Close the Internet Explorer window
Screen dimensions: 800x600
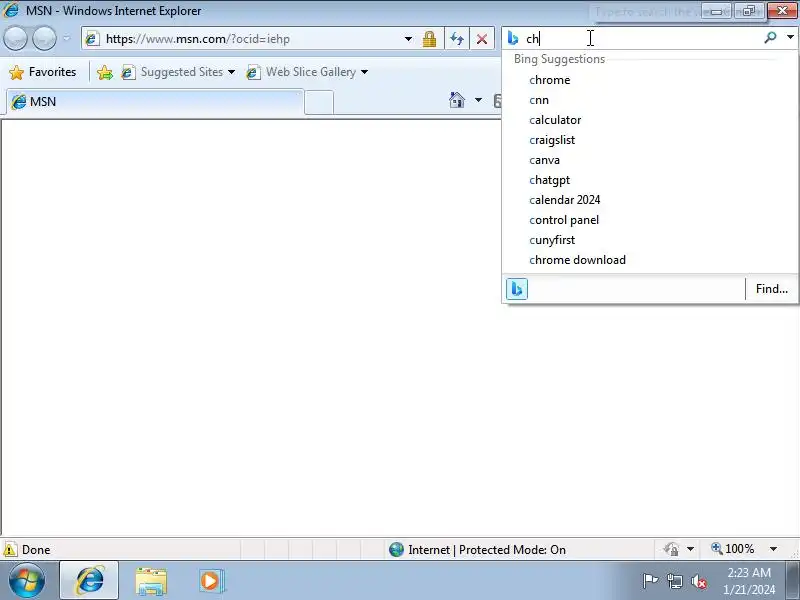click(x=782, y=10)
